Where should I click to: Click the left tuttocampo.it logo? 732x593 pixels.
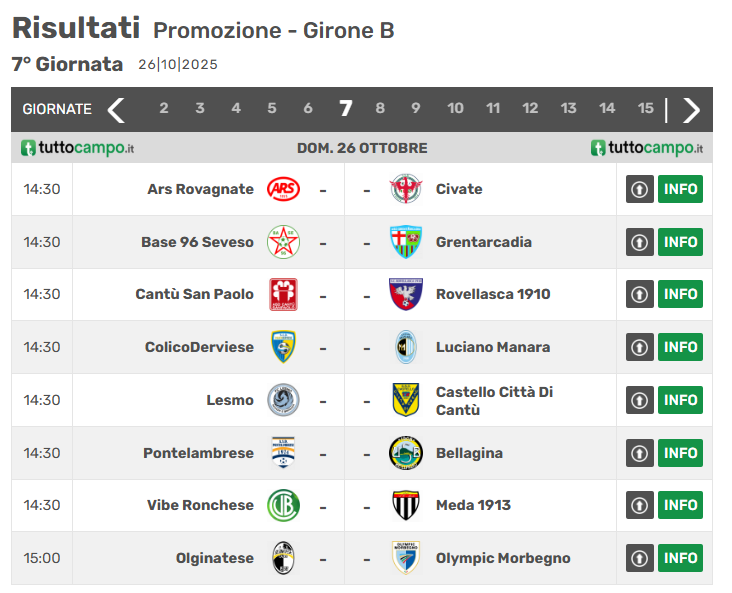point(78,148)
